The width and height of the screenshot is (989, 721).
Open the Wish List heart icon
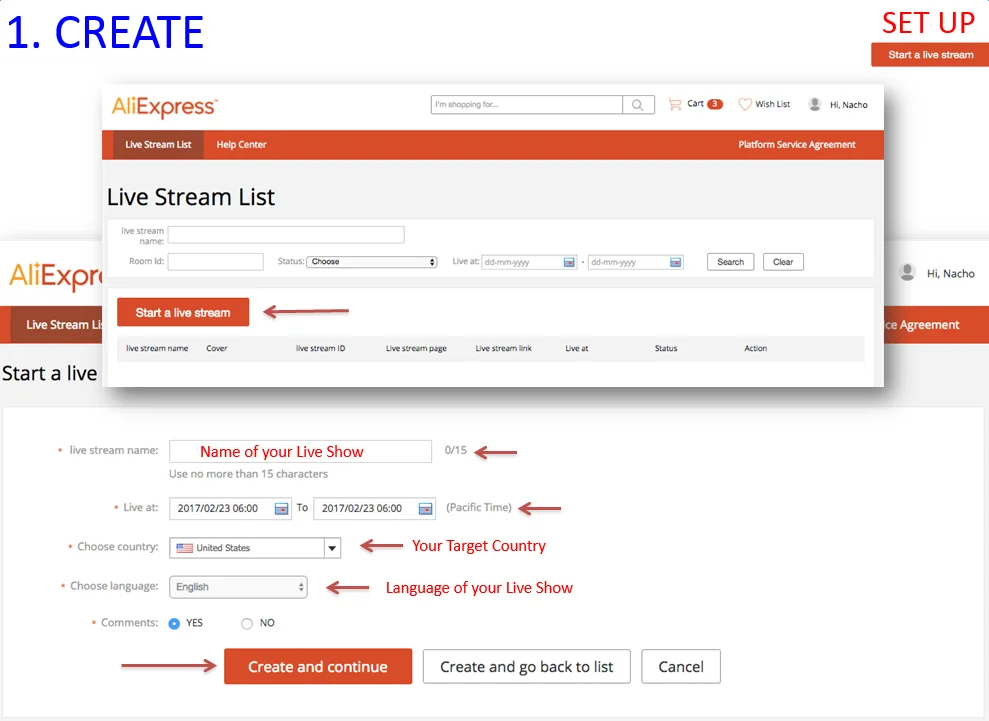[745, 104]
